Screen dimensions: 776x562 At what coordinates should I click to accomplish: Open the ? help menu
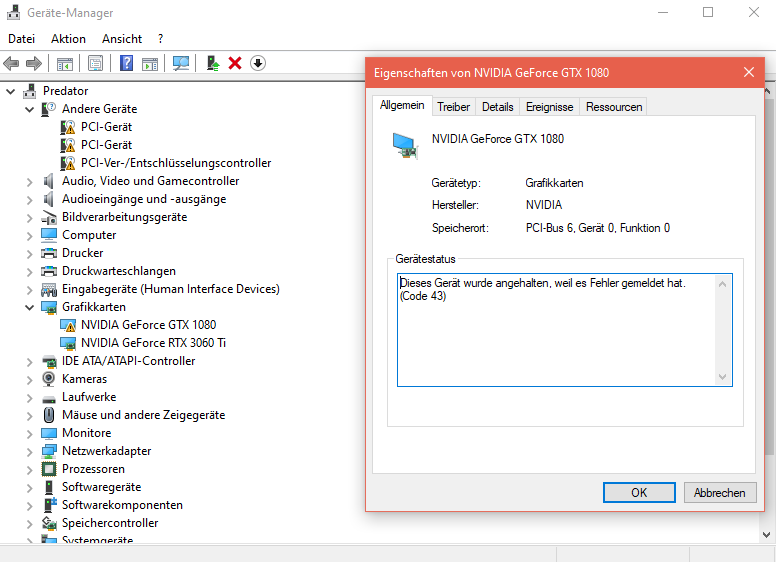[x=160, y=39]
